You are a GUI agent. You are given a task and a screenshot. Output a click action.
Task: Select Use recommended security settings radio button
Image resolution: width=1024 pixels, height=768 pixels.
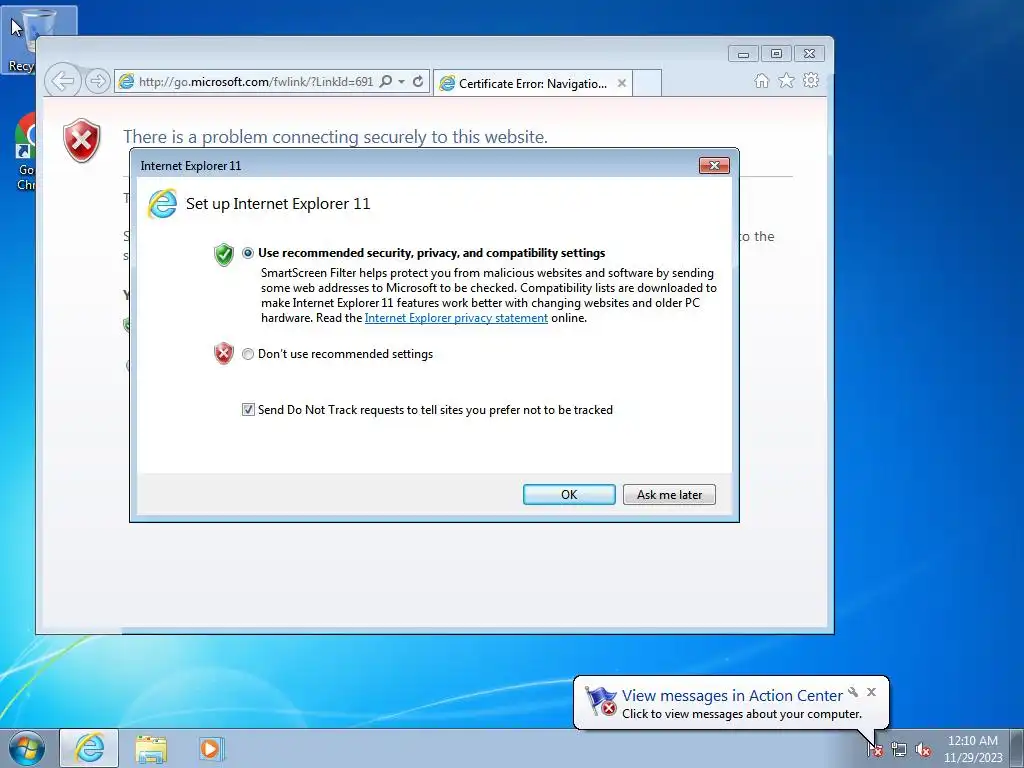tap(248, 253)
